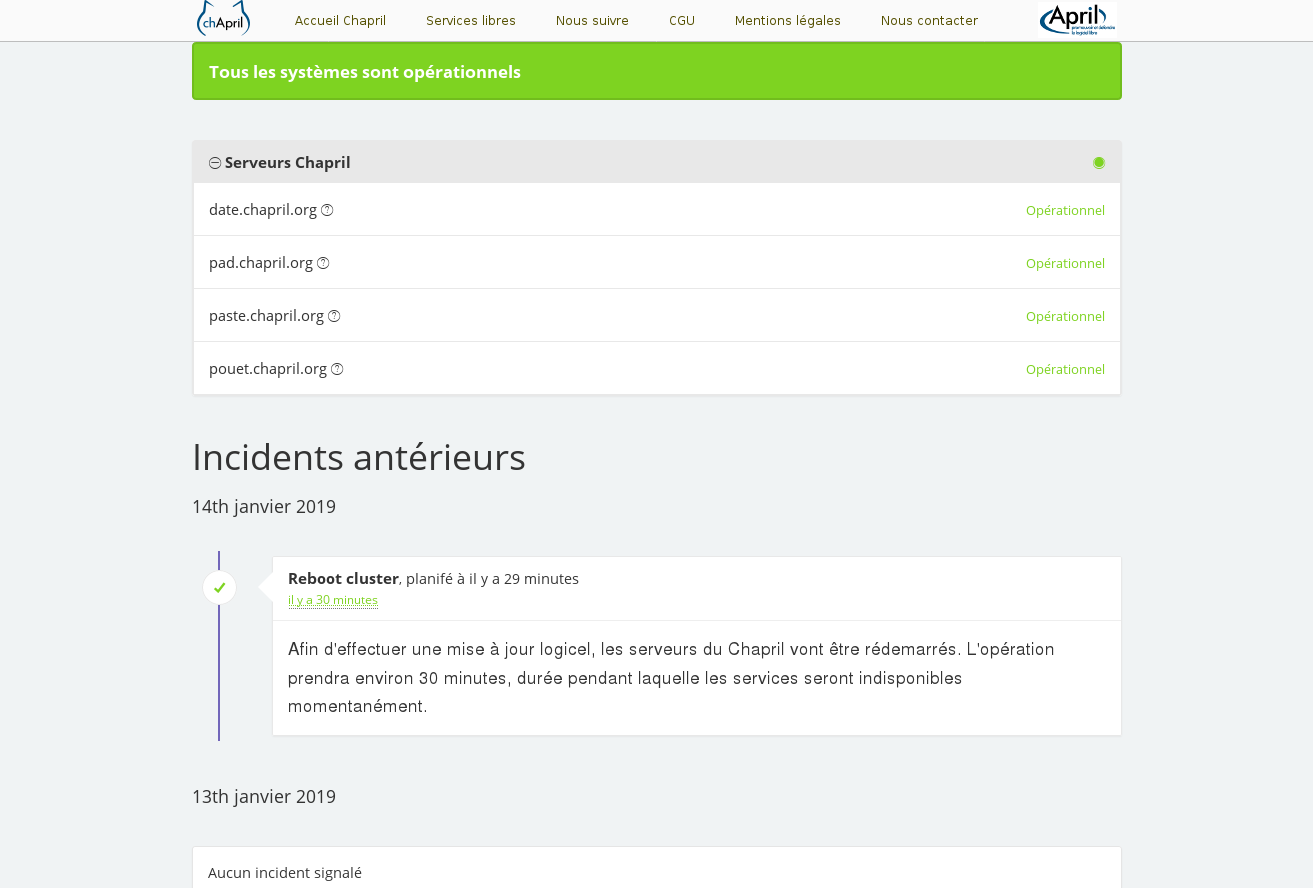1313x888 pixels.
Task: Click help icon next to pad.chapril.org
Action: (323, 263)
